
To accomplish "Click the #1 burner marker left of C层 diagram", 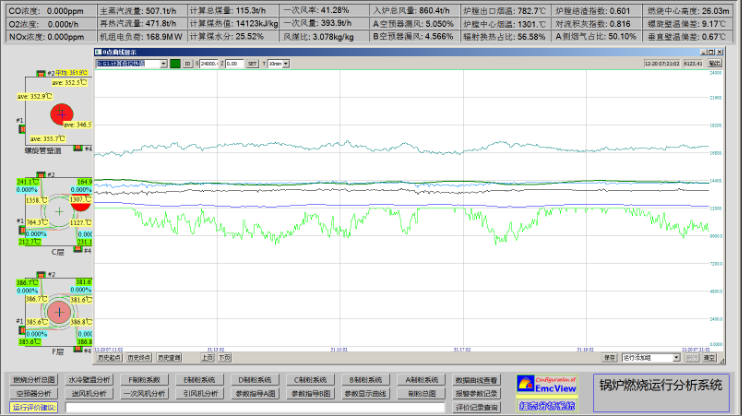I will (x=22, y=230).
